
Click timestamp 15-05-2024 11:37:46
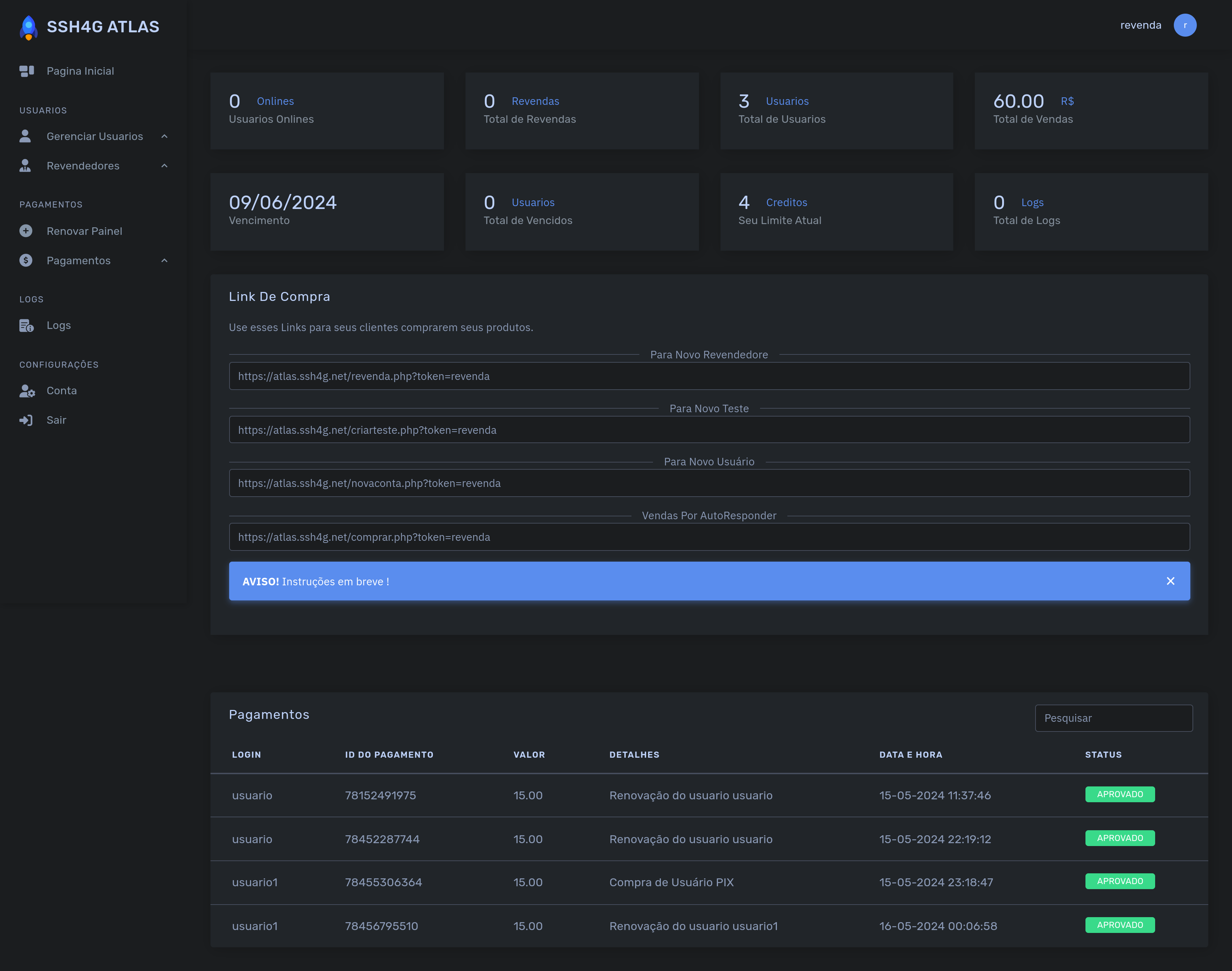935,795
